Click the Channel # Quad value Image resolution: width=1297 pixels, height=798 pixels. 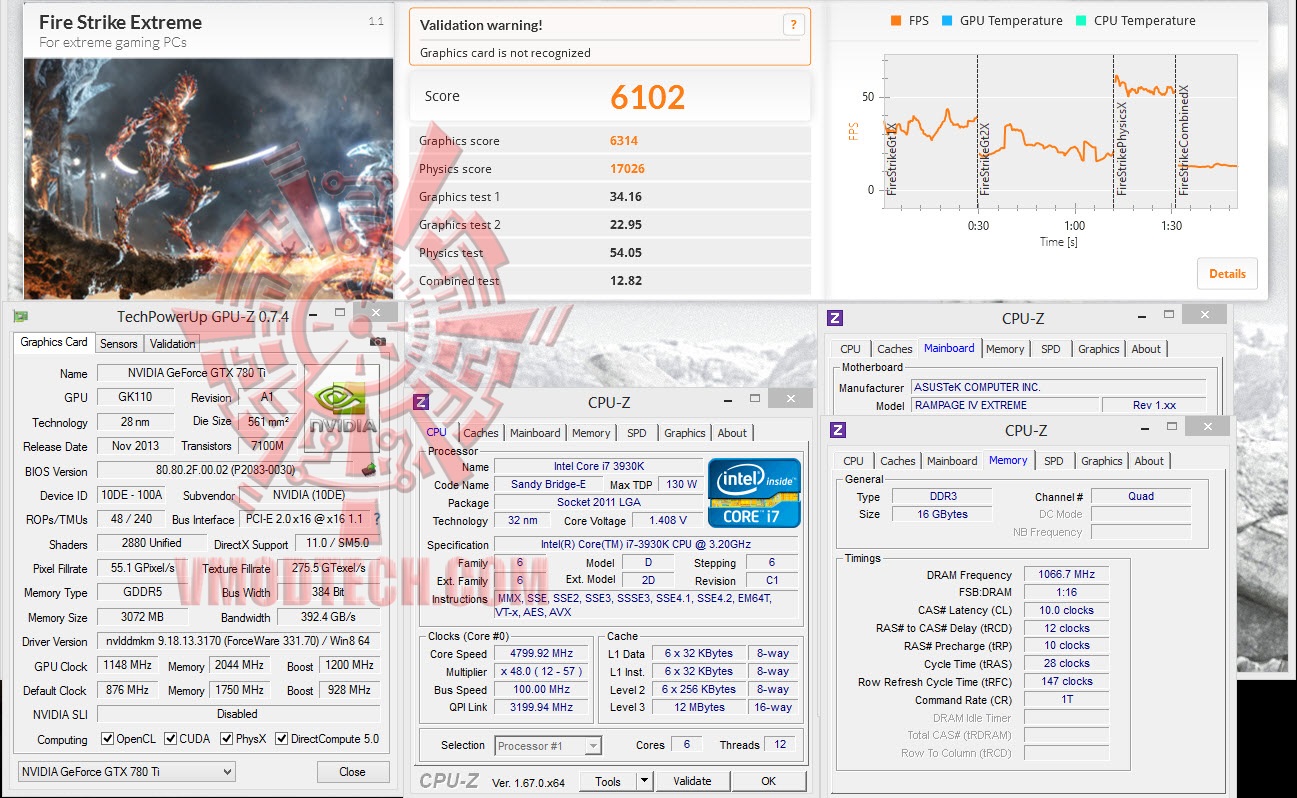[1141, 496]
